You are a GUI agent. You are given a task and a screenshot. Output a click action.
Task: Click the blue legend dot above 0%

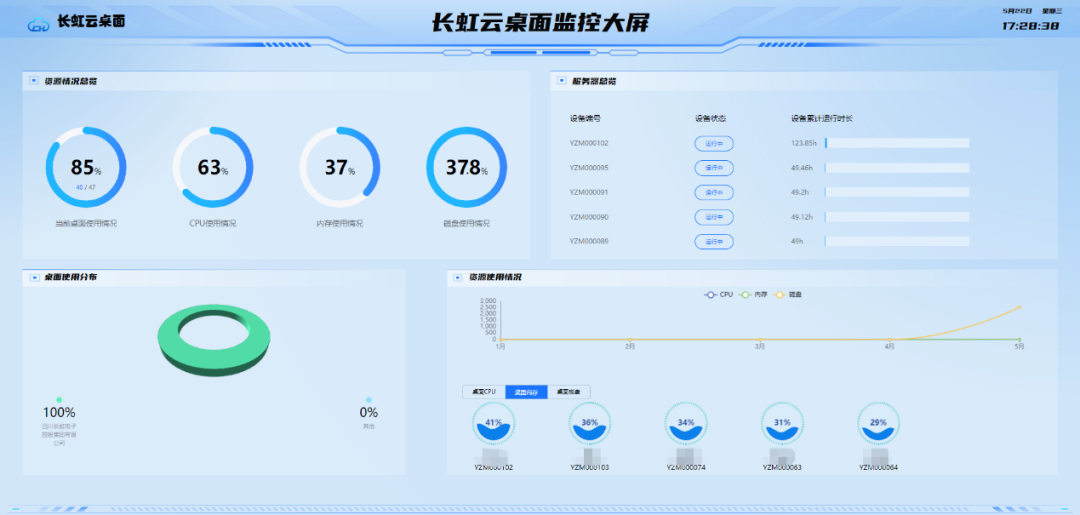(368, 400)
